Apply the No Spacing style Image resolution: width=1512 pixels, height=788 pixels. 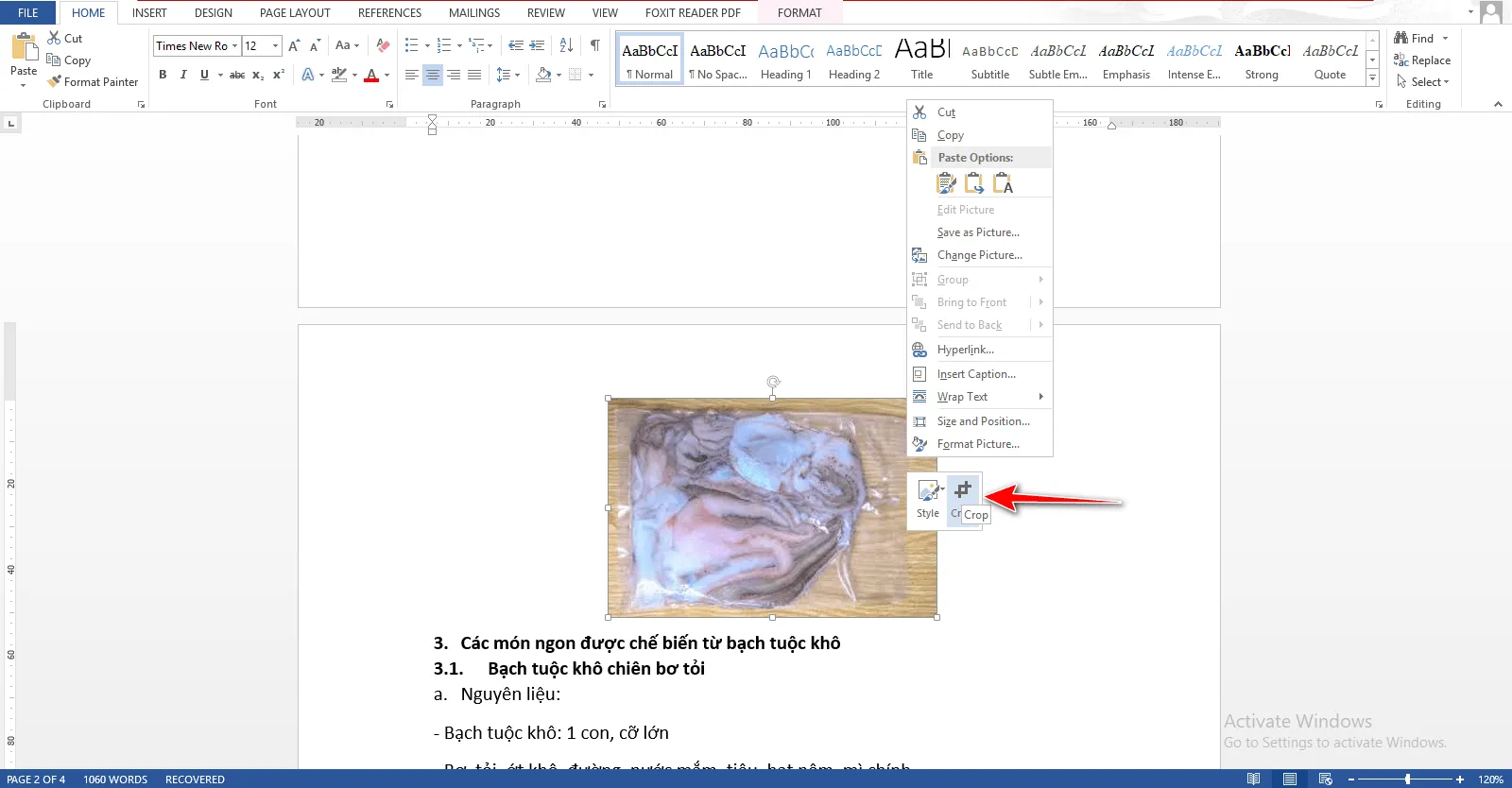(717, 60)
